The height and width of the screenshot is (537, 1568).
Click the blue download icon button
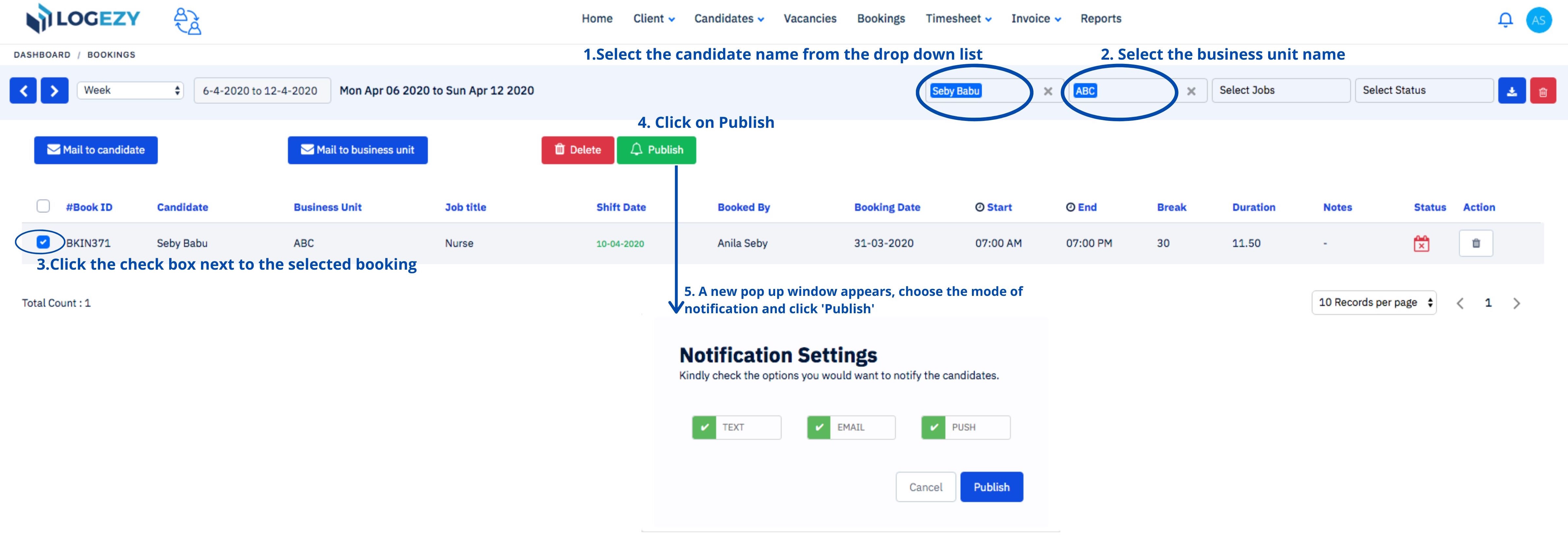pos(1511,91)
